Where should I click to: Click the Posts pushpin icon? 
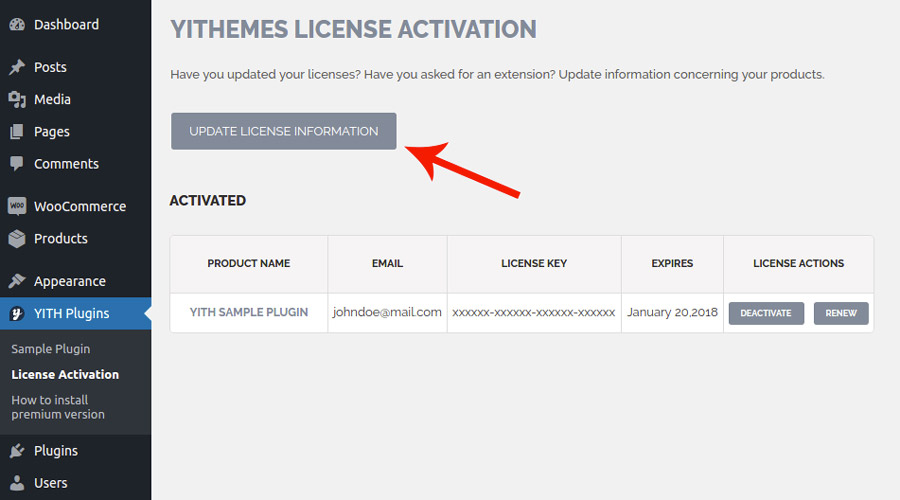(x=17, y=67)
